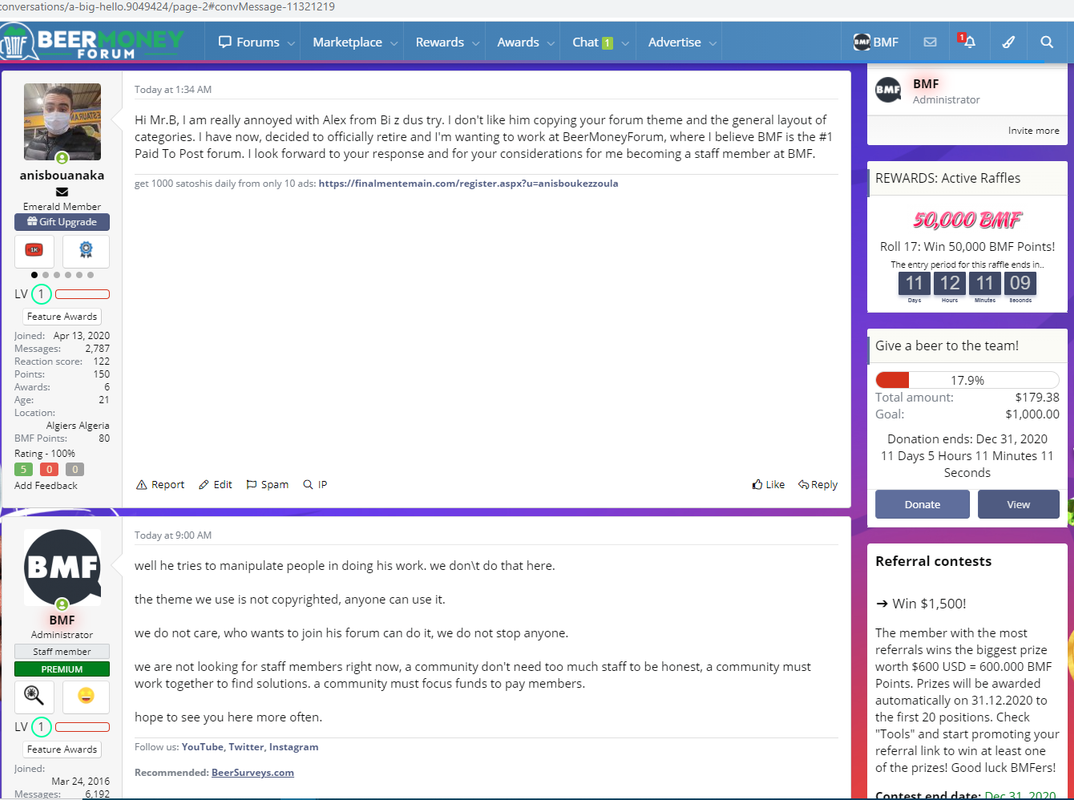Open the Chat menu

[x=592, y=42]
